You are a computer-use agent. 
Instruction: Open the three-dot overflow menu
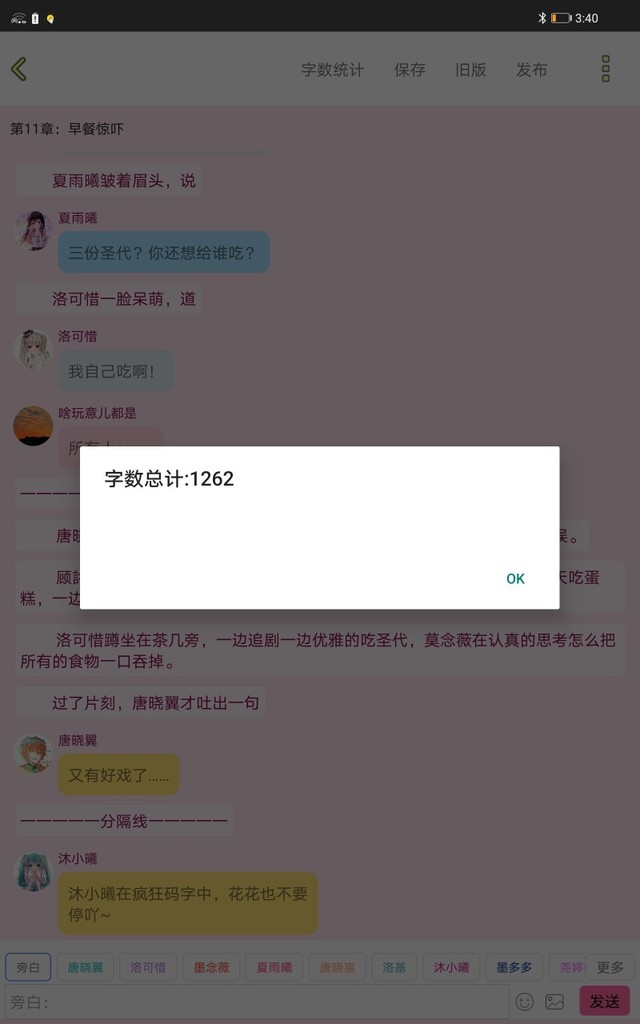(605, 69)
